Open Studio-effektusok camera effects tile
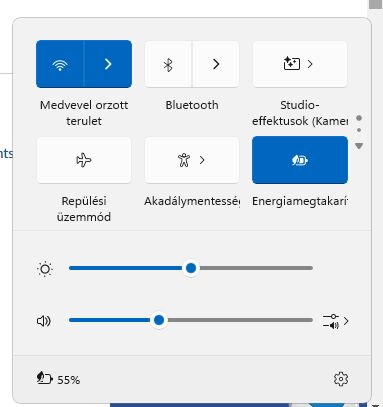 click(300, 64)
